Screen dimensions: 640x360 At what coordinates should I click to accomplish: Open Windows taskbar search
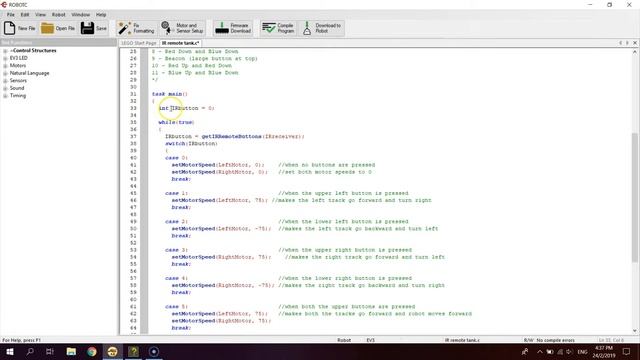click(30, 351)
